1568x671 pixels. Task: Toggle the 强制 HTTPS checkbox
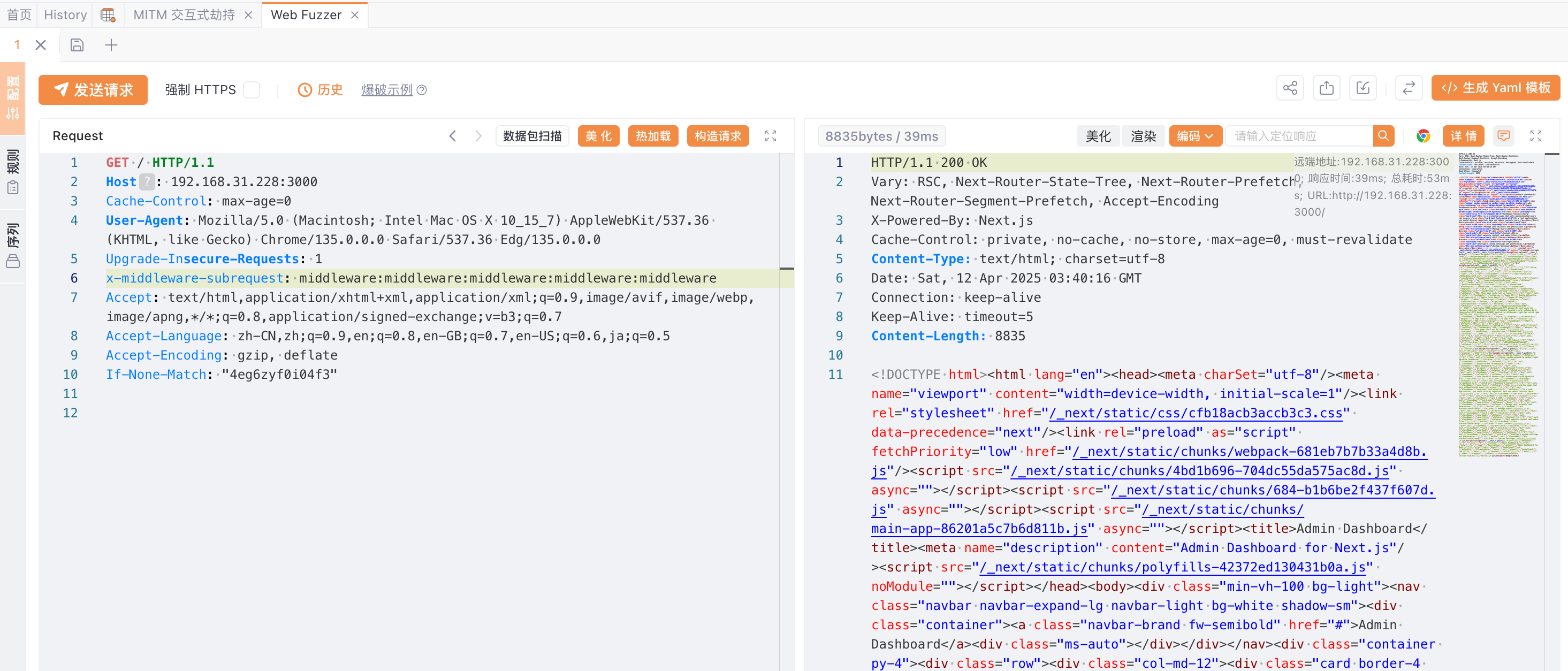pos(252,89)
